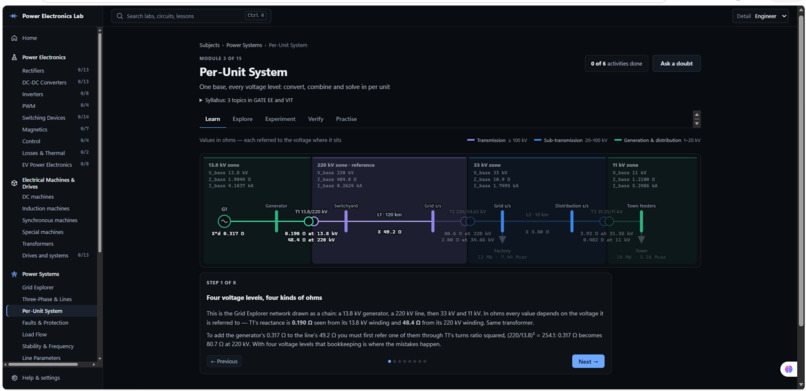Open the Verify tab

click(316, 119)
